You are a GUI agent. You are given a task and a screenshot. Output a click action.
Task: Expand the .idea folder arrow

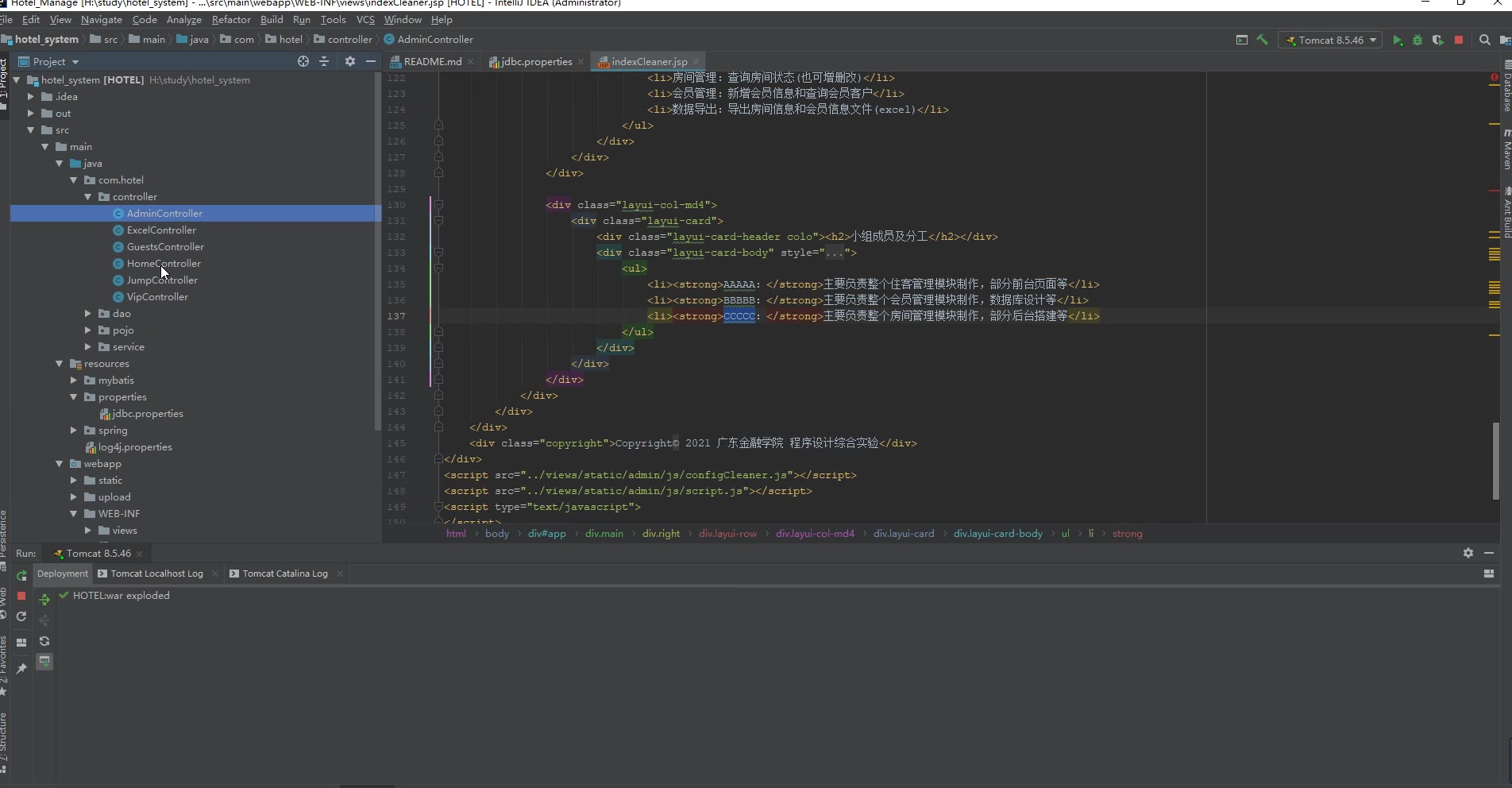pos(31,97)
